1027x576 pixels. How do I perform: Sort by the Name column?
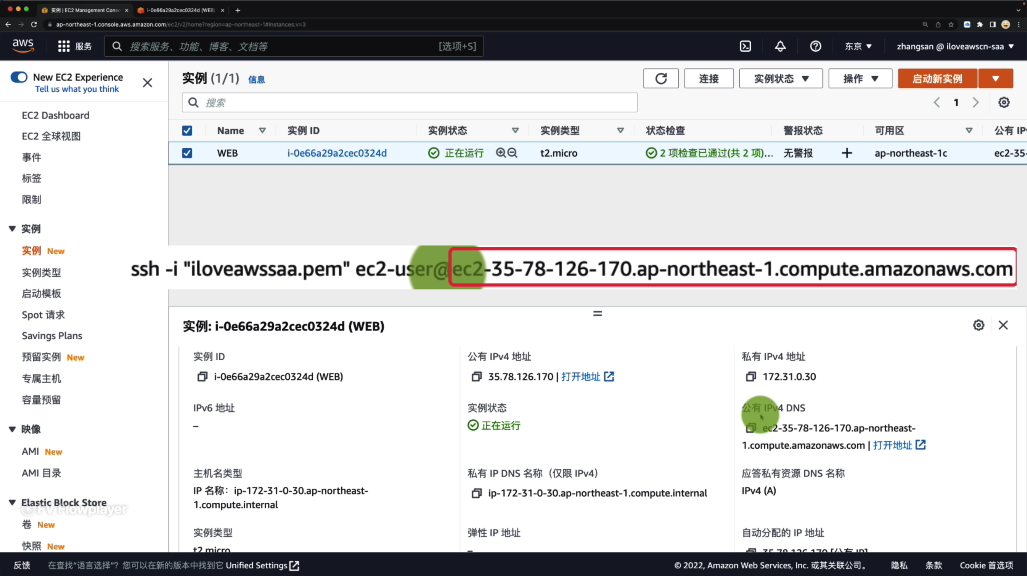tap(262, 131)
